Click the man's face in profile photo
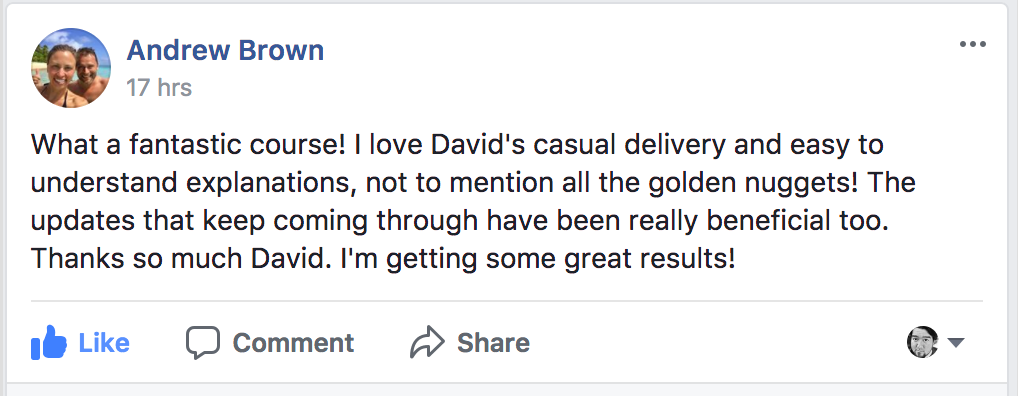Image resolution: width=1018 pixels, height=396 pixels. point(86,64)
